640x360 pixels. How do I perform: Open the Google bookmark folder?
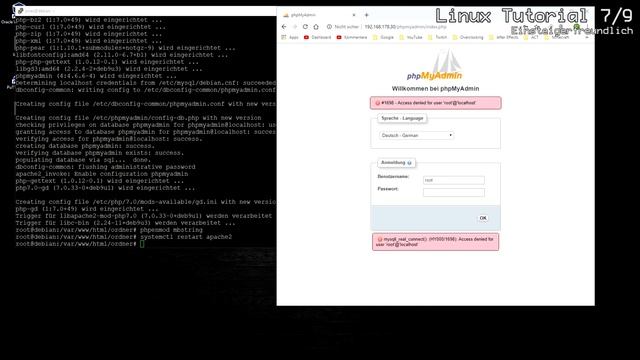[383, 37]
